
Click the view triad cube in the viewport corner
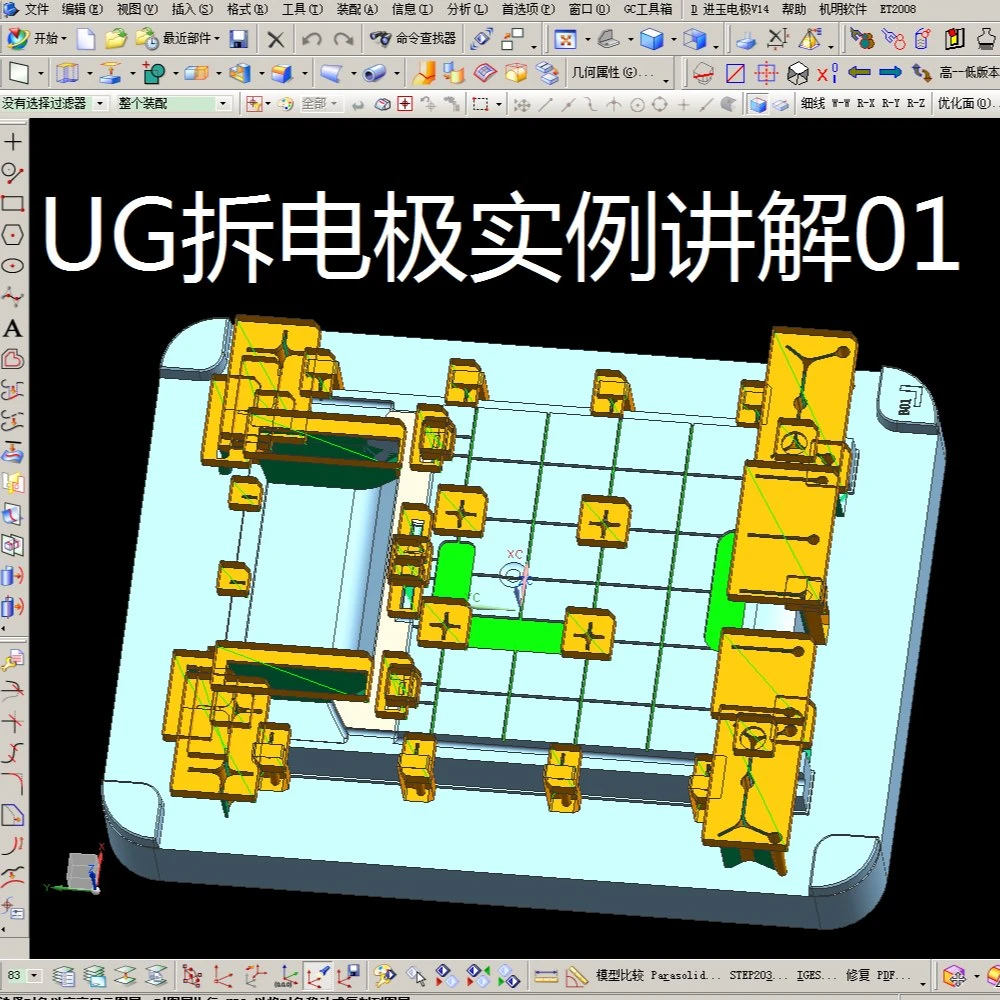tap(80, 872)
